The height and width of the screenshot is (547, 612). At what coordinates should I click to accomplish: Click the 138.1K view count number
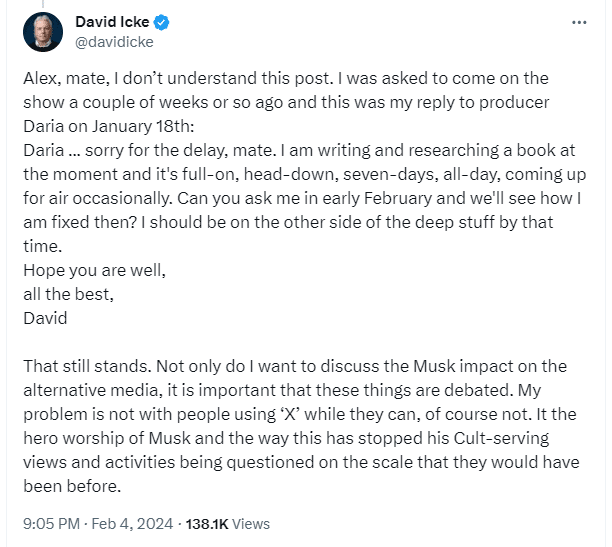point(206,524)
